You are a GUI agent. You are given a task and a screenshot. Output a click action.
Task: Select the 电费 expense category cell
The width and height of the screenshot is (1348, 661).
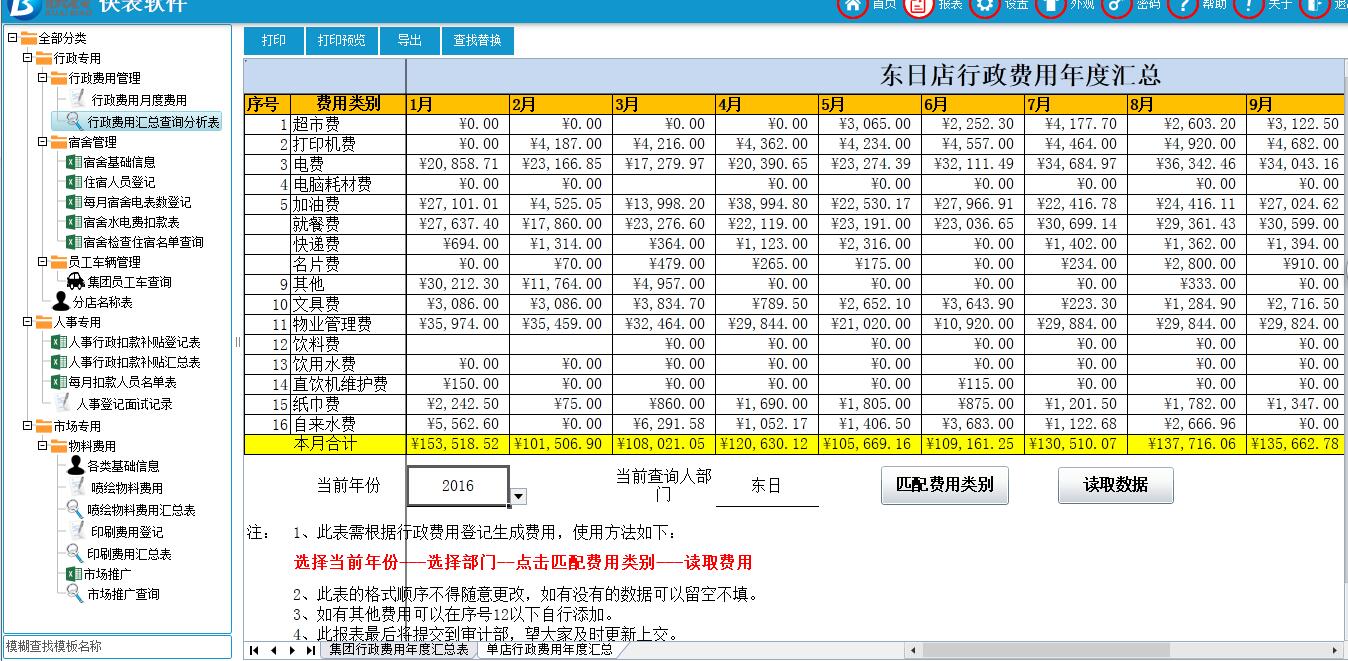[x=347, y=164]
